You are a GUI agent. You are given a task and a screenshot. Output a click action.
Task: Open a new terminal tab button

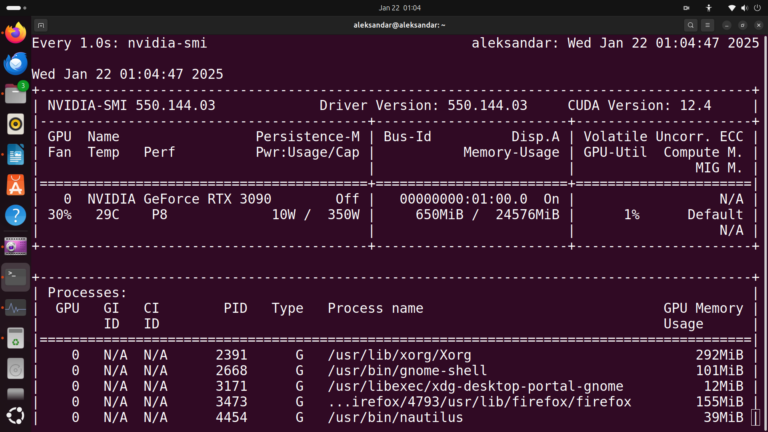41,25
